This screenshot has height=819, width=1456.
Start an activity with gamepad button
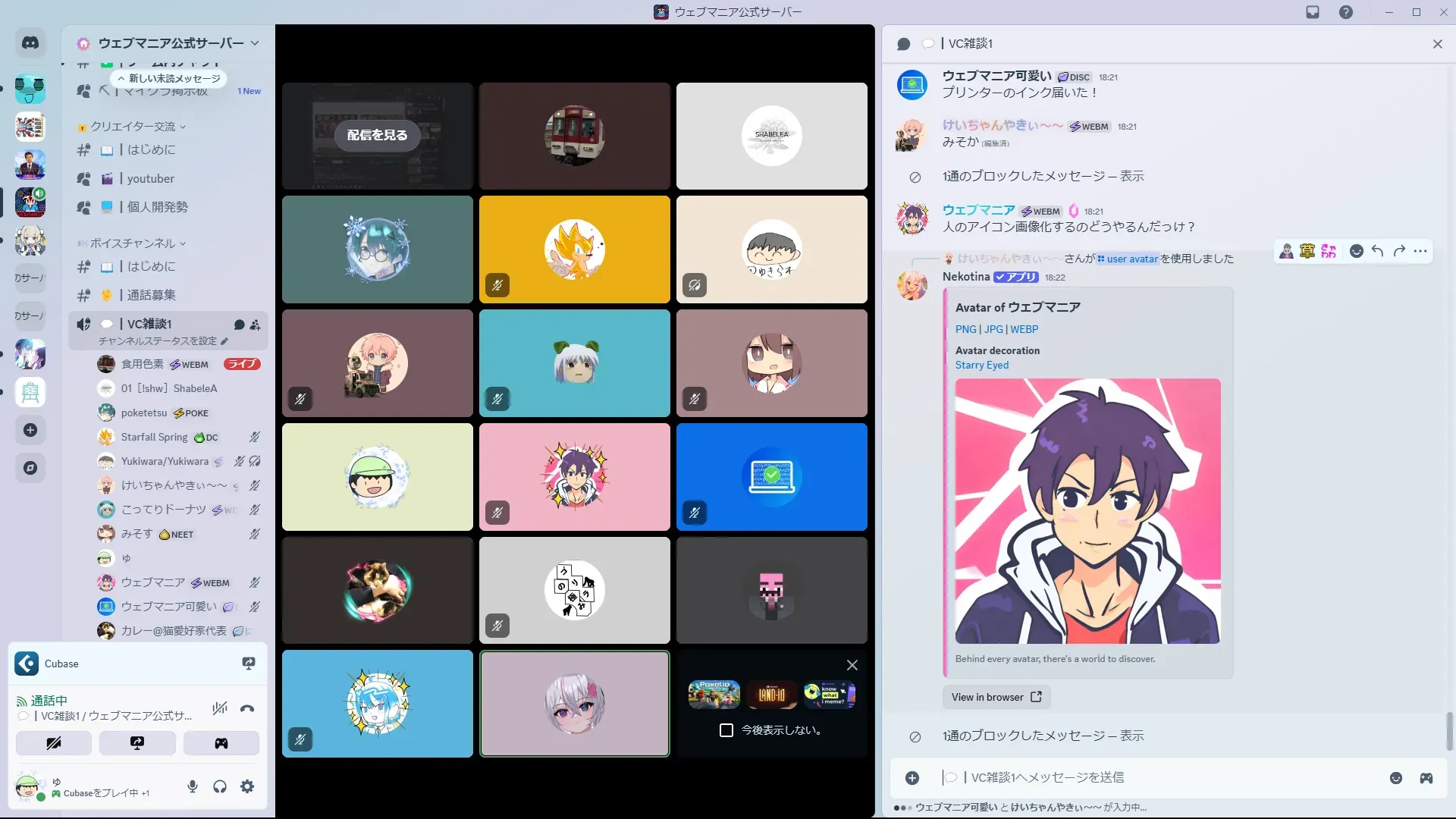pyautogui.click(x=221, y=743)
